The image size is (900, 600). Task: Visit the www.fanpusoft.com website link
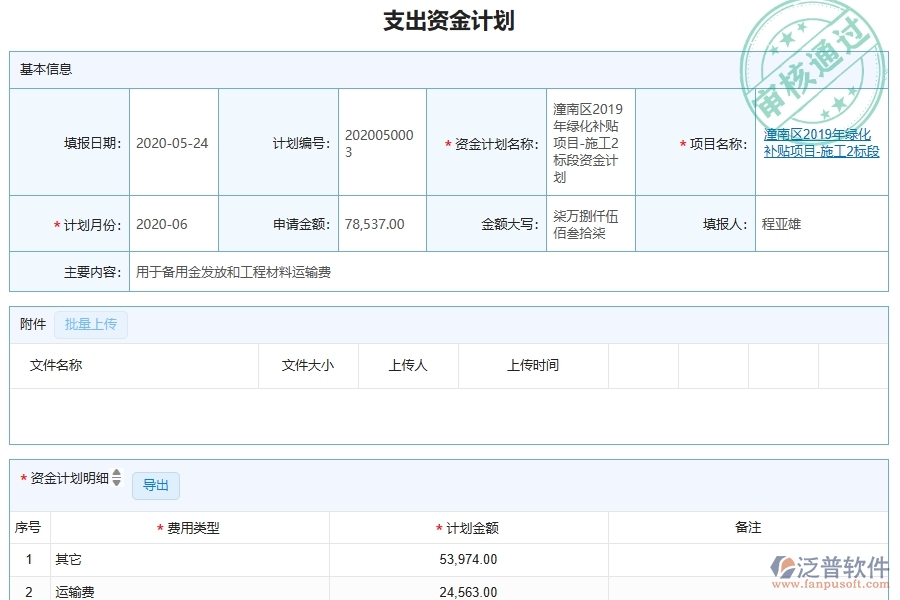coord(832,585)
